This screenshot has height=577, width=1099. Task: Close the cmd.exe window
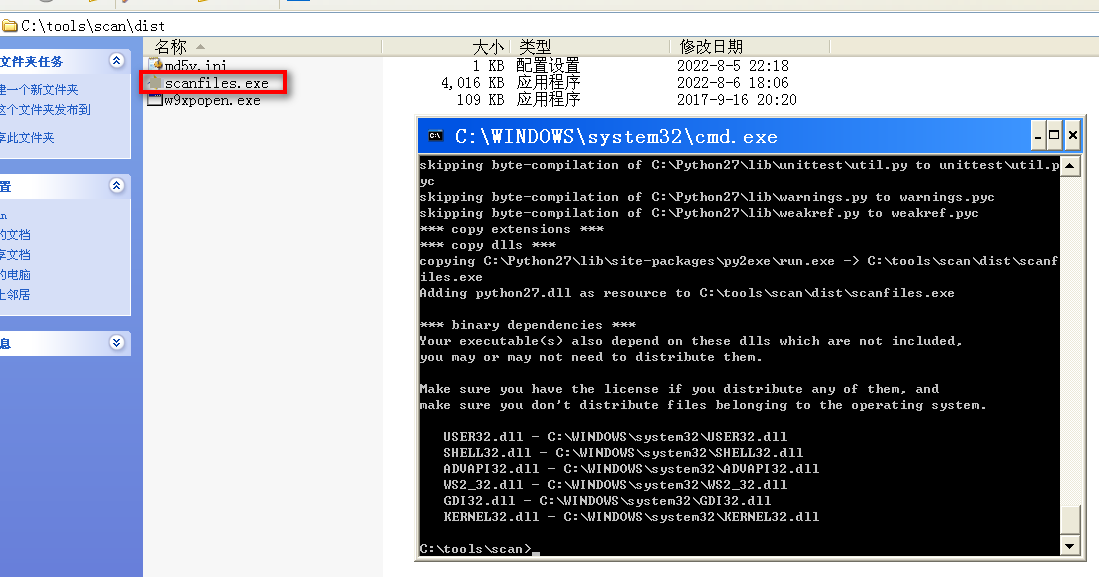1072,136
